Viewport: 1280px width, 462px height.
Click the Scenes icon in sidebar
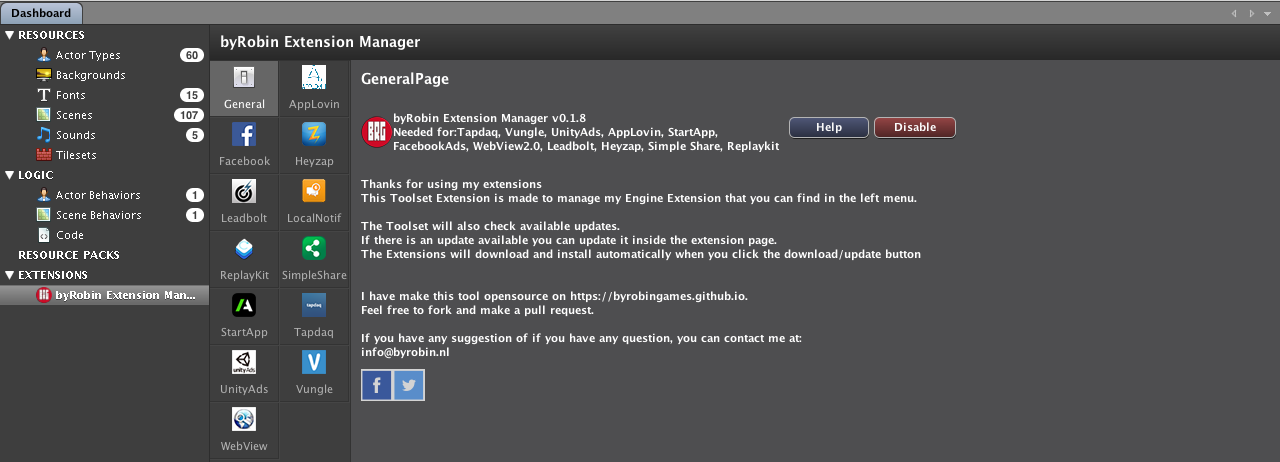click(x=44, y=115)
